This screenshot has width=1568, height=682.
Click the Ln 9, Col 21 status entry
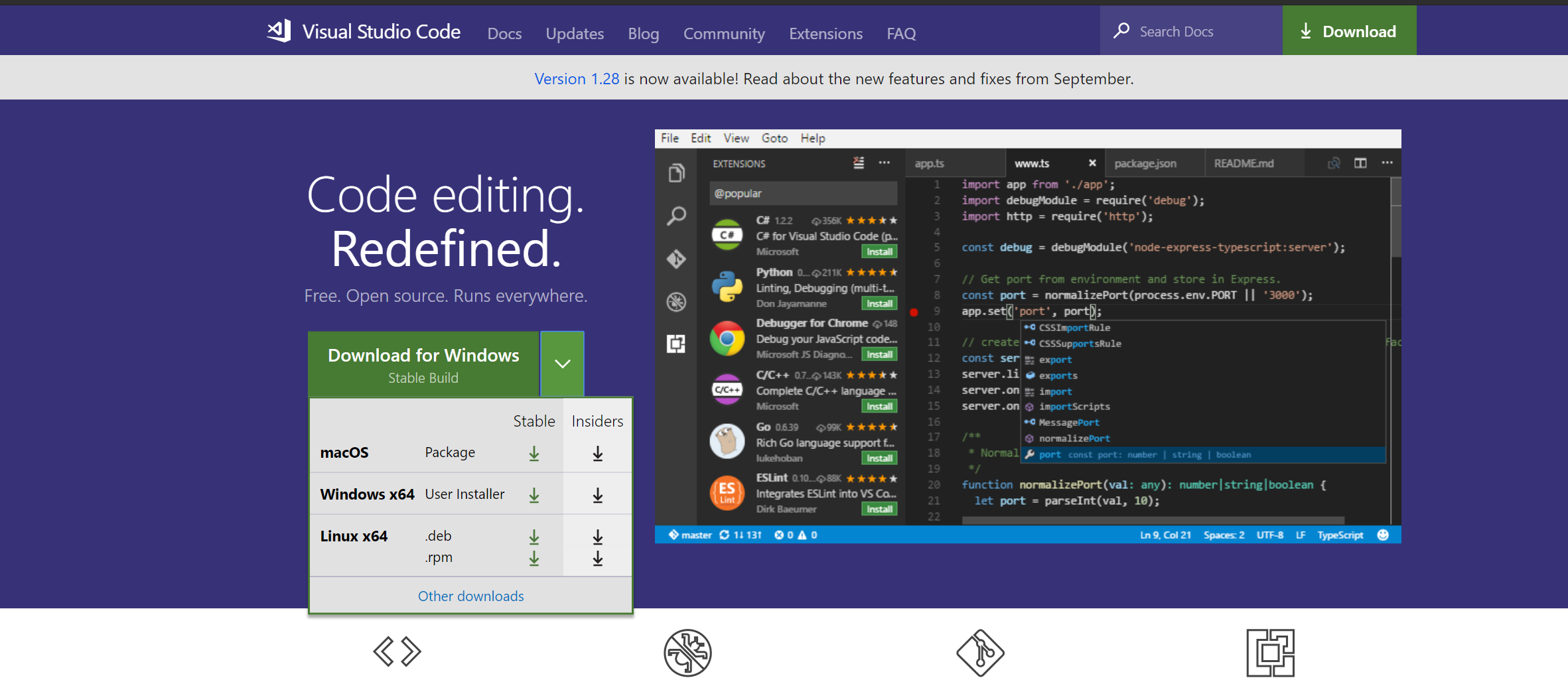click(1165, 535)
